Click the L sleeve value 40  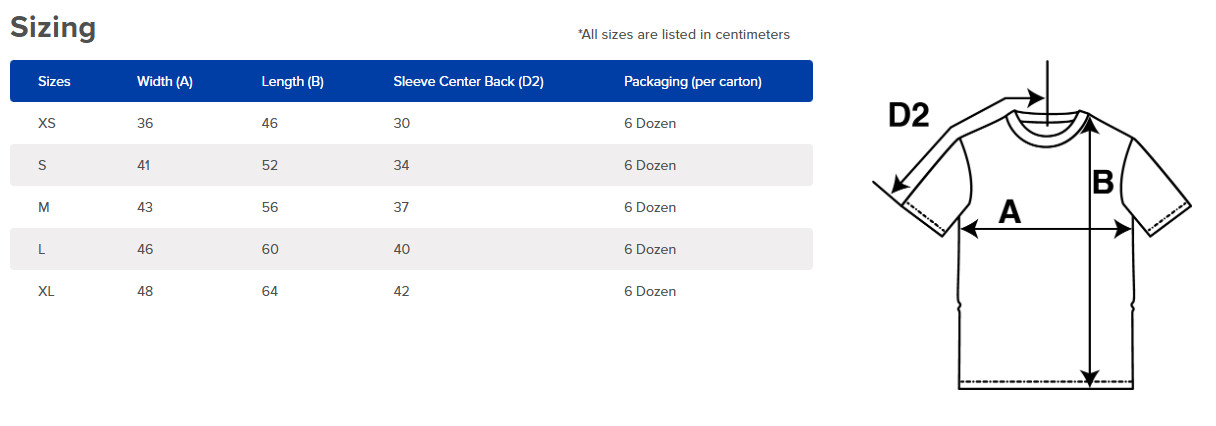click(402, 250)
